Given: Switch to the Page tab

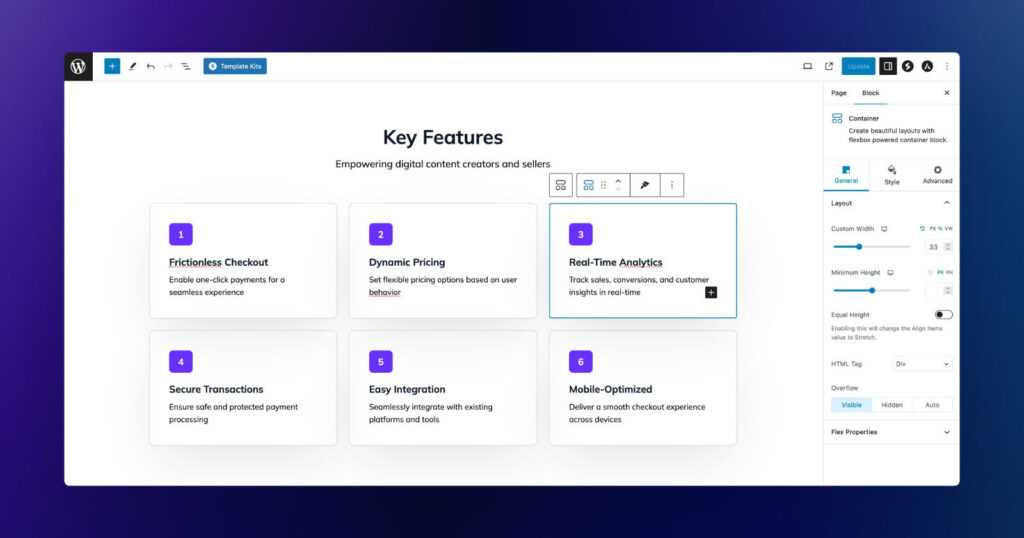Looking at the screenshot, I should coord(838,93).
